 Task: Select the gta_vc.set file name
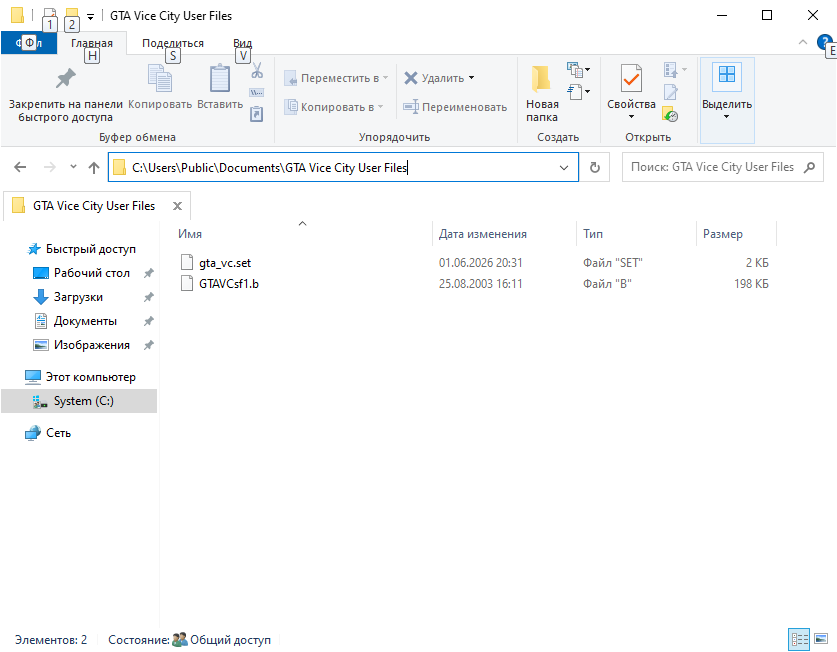pos(225,263)
